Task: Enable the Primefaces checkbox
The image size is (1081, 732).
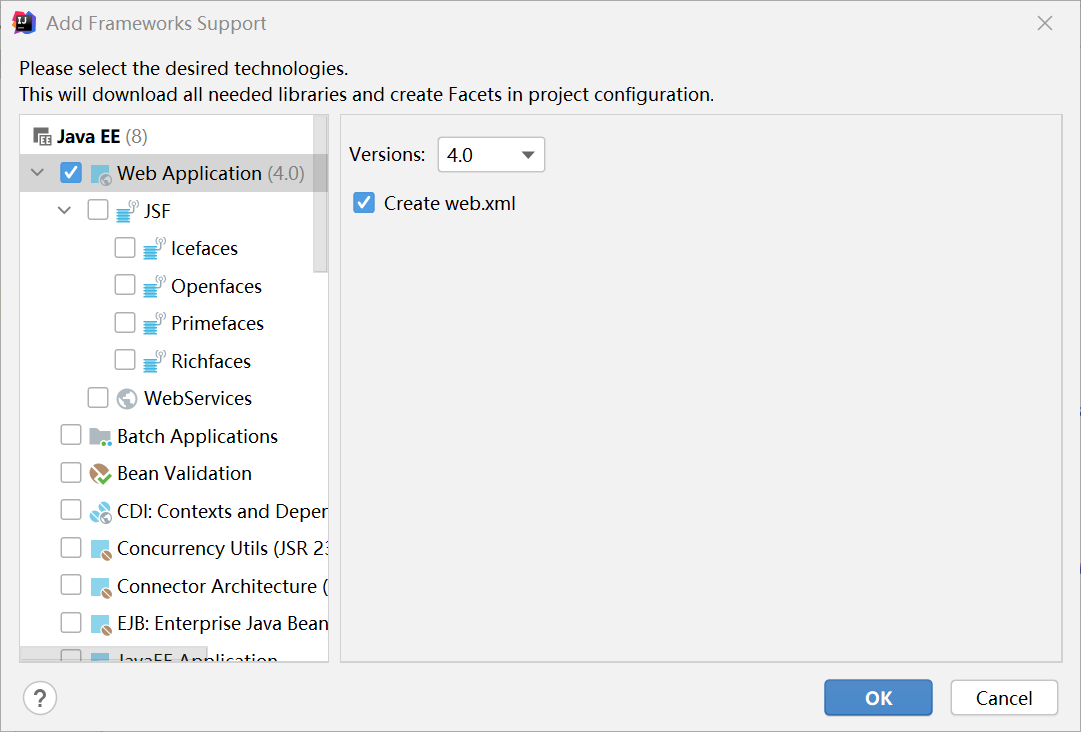Action: click(125, 323)
